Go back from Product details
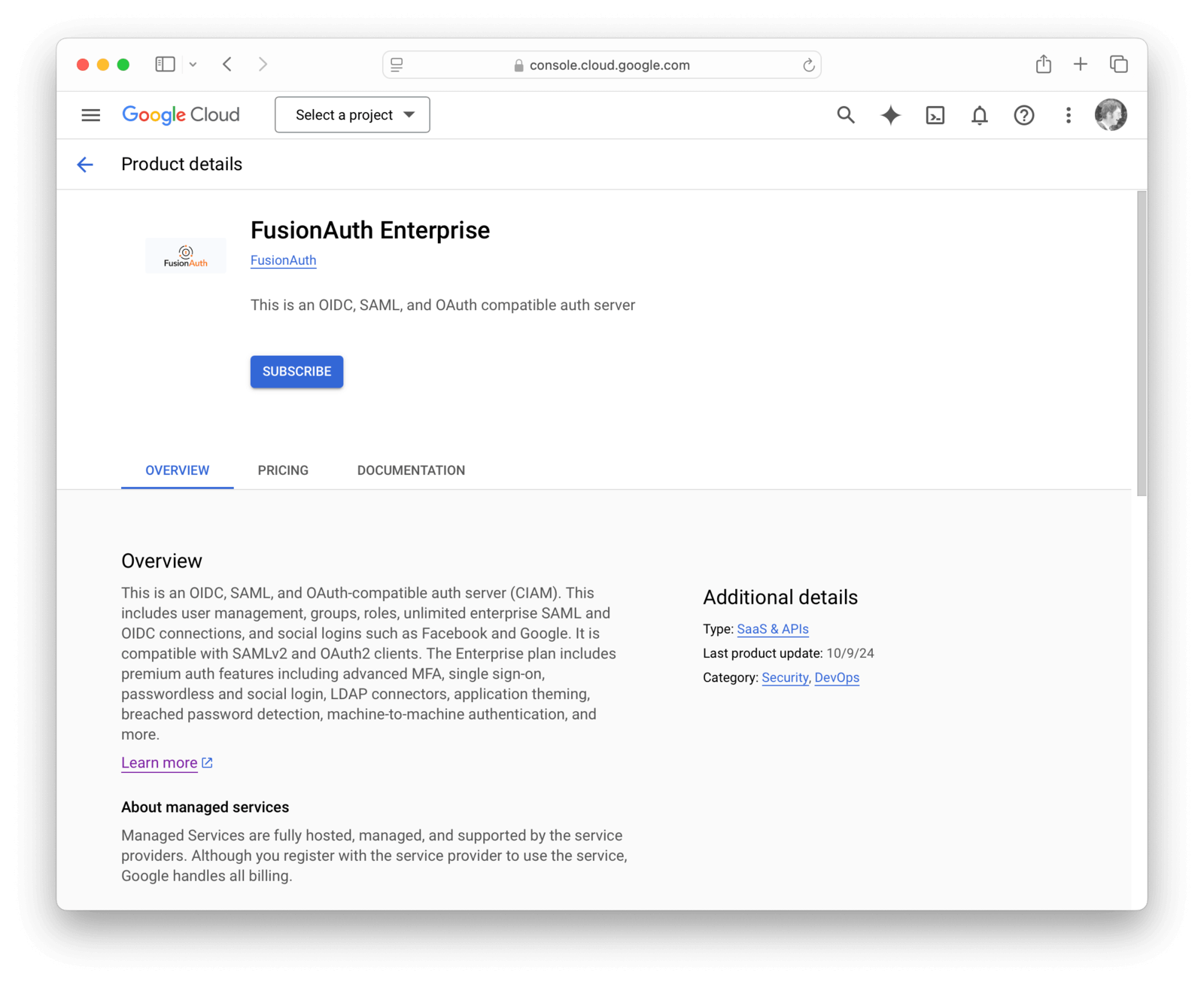This screenshot has height=985, width=1204. 85,164
